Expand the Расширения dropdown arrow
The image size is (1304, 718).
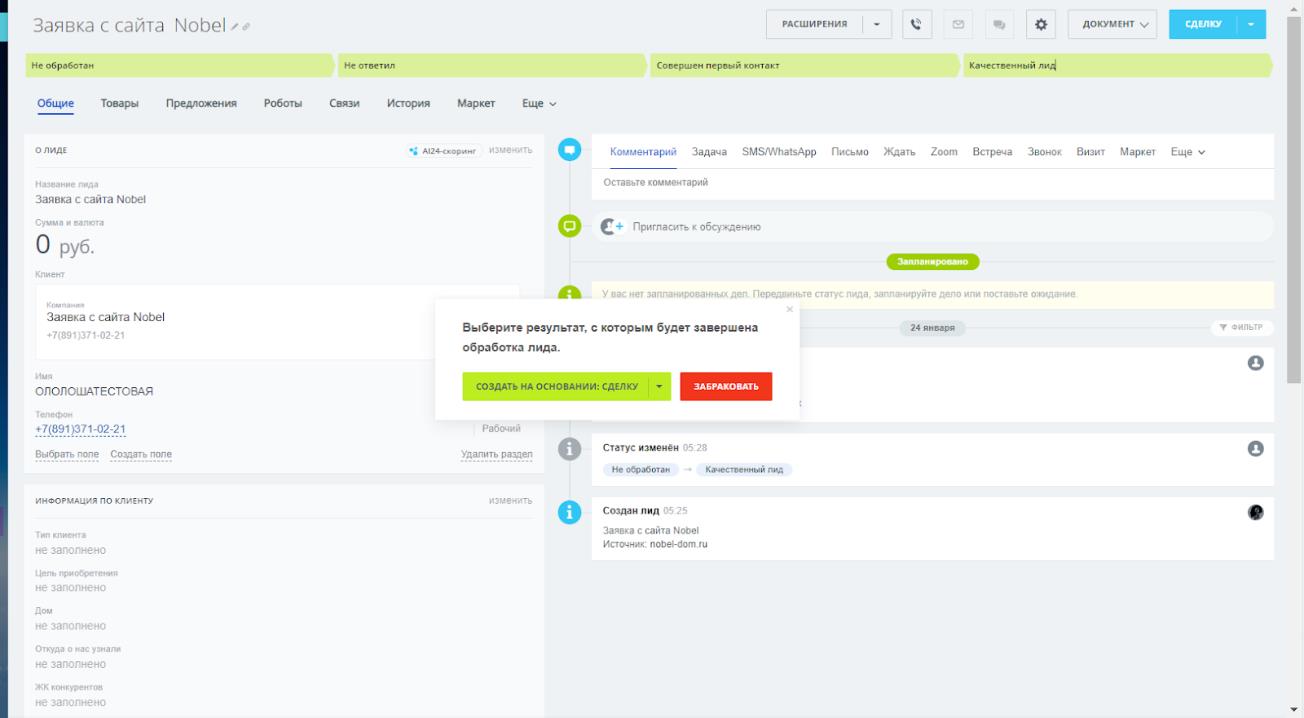coord(877,24)
